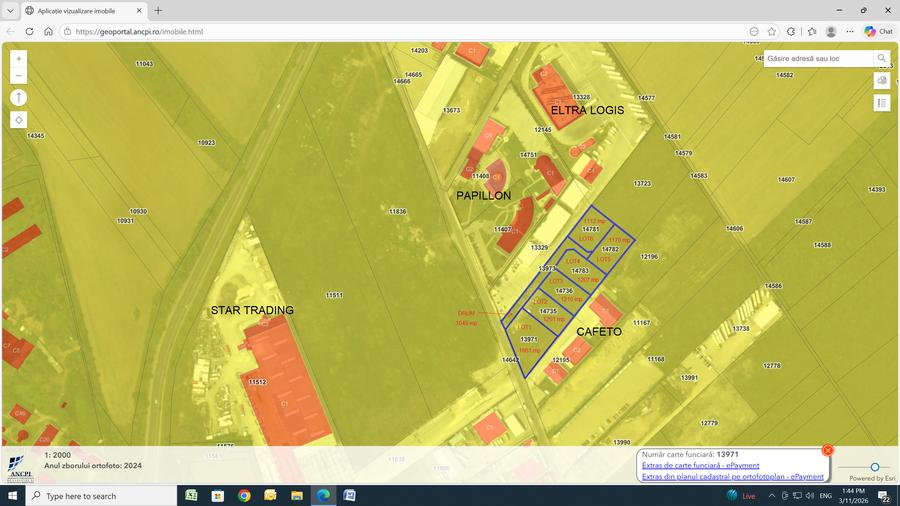Open a new browser tab

pos(158,10)
